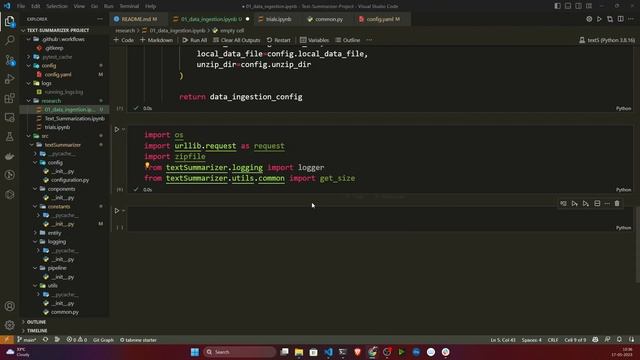Show errors and warnings count in status bar
640x360 pixels.
[77, 340]
